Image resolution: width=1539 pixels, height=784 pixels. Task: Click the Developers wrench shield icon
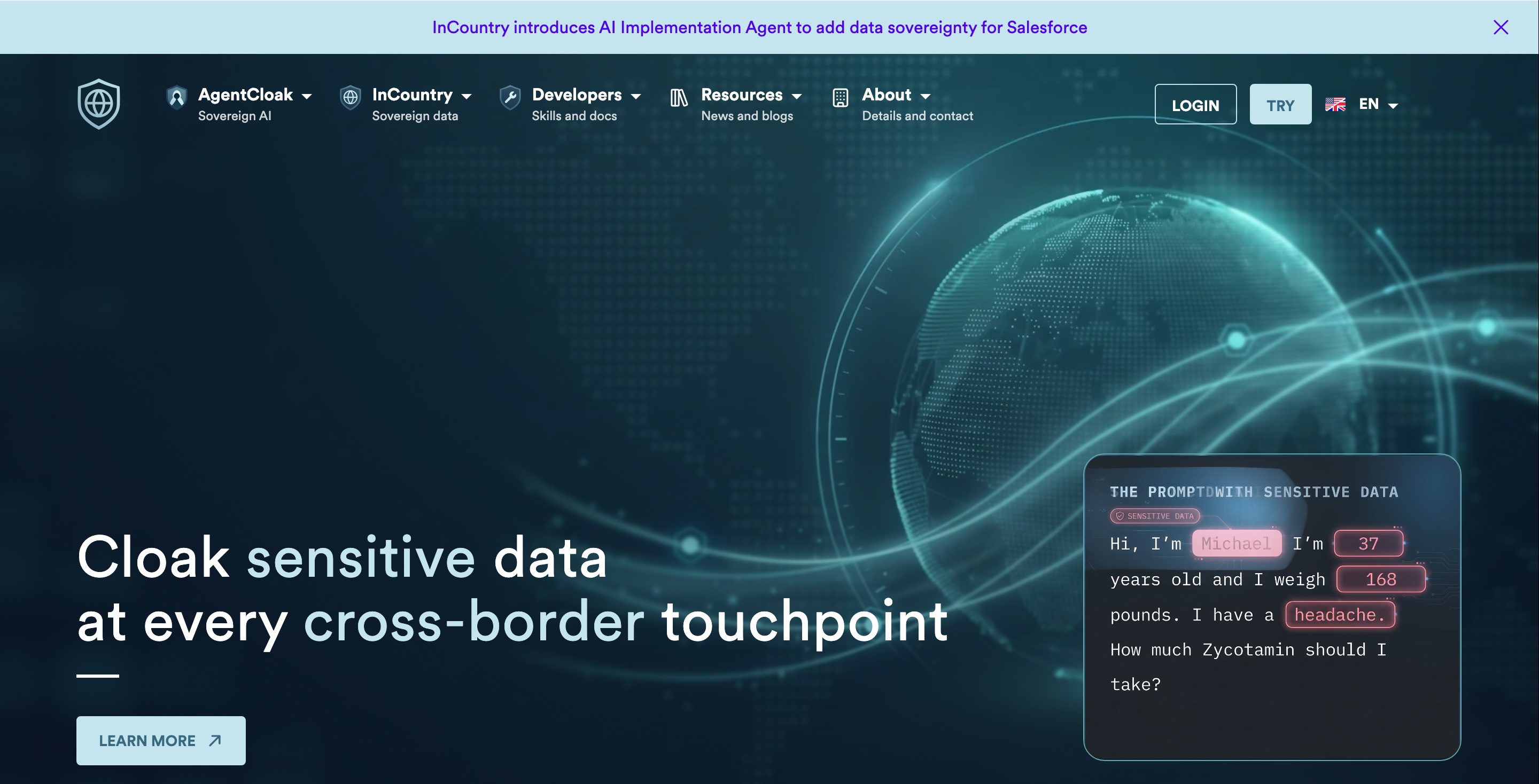coord(510,97)
